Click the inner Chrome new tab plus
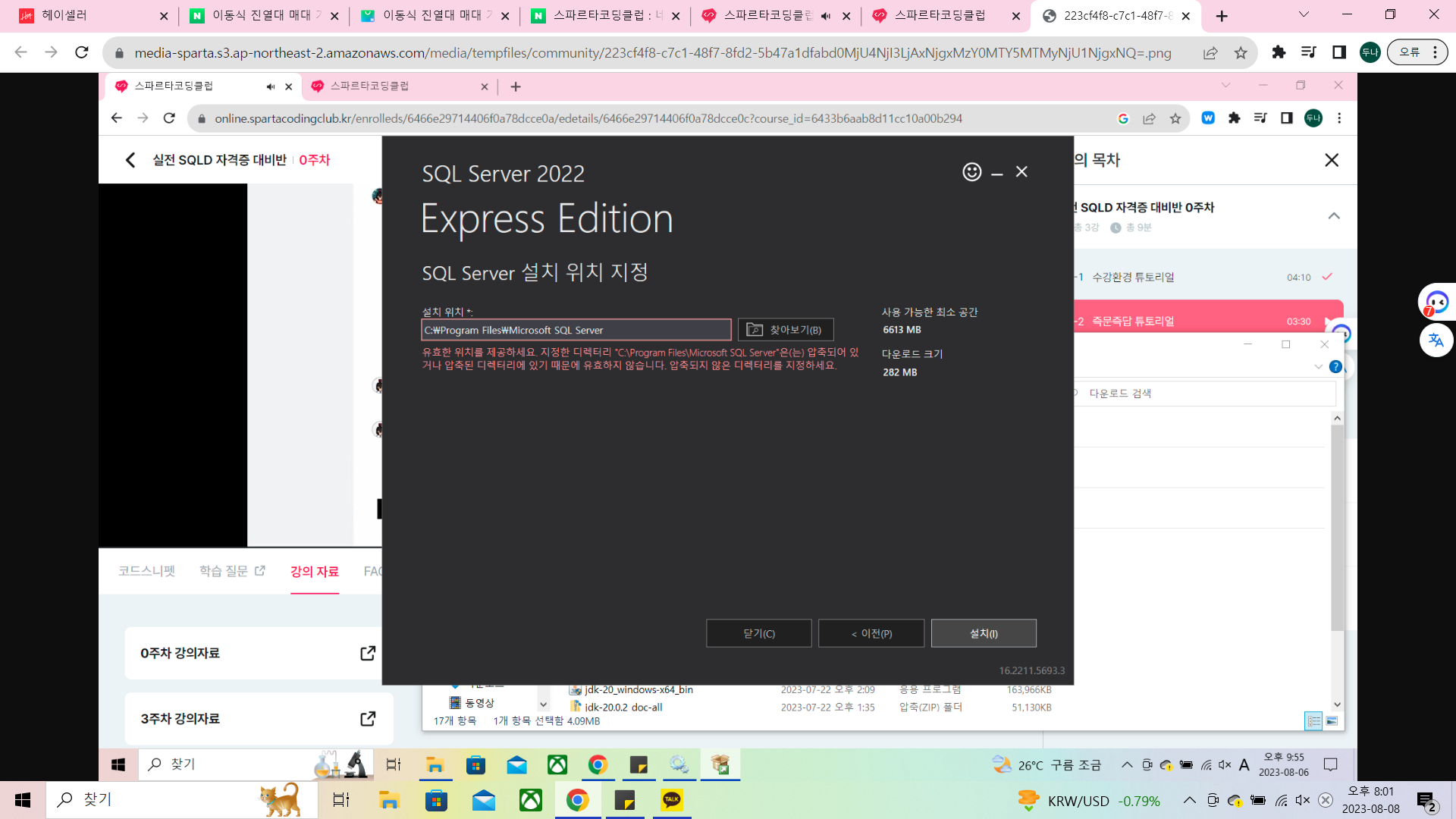The width and height of the screenshot is (1456, 819). click(x=516, y=86)
